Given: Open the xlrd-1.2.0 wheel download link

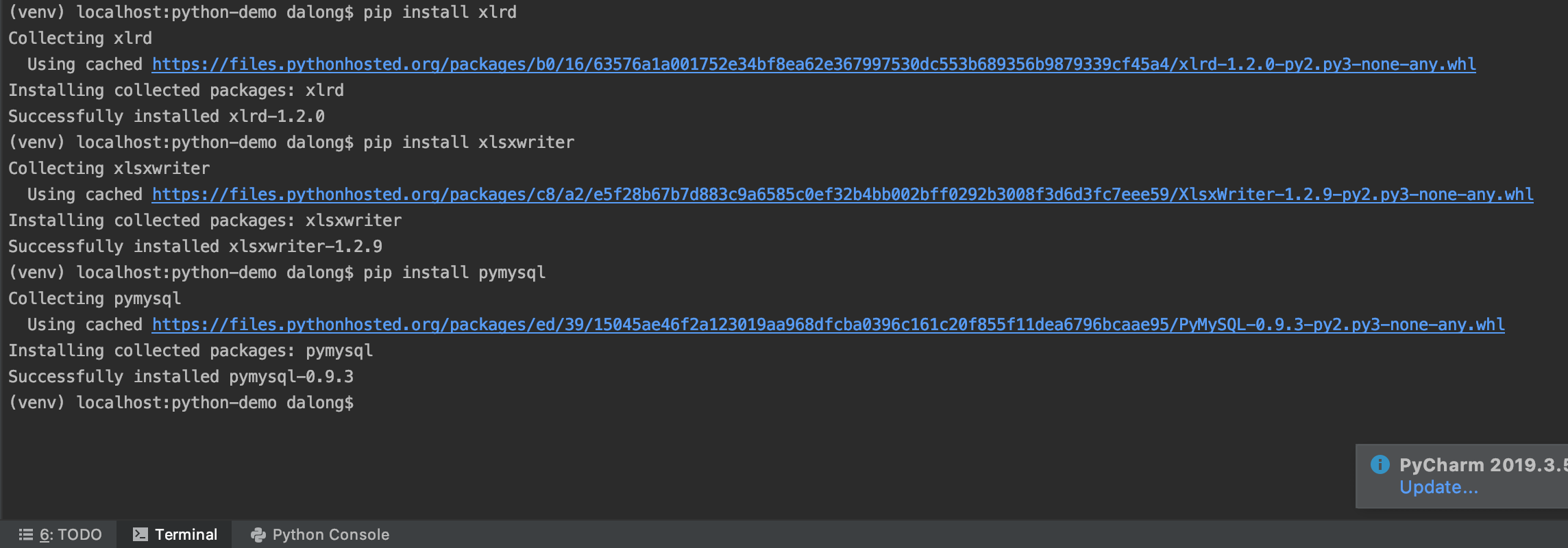Looking at the screenshot, I should (x=813, y=64).
